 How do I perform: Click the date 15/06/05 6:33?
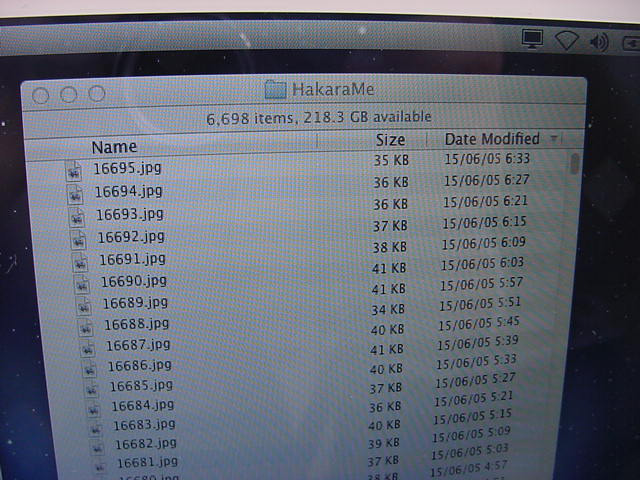487,158
